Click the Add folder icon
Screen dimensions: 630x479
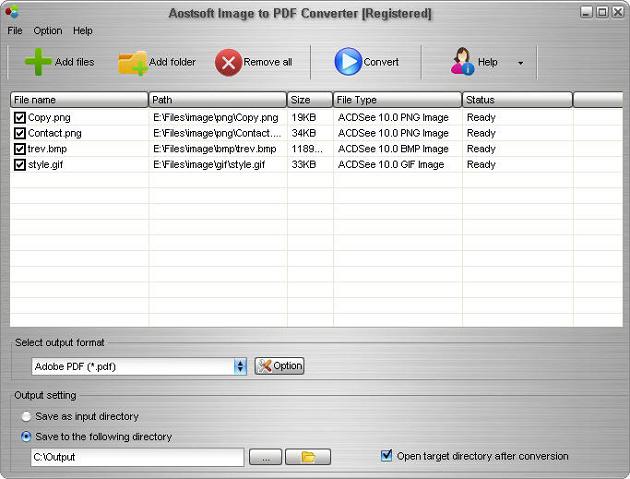pyautogui.click(x=133, y=63)
